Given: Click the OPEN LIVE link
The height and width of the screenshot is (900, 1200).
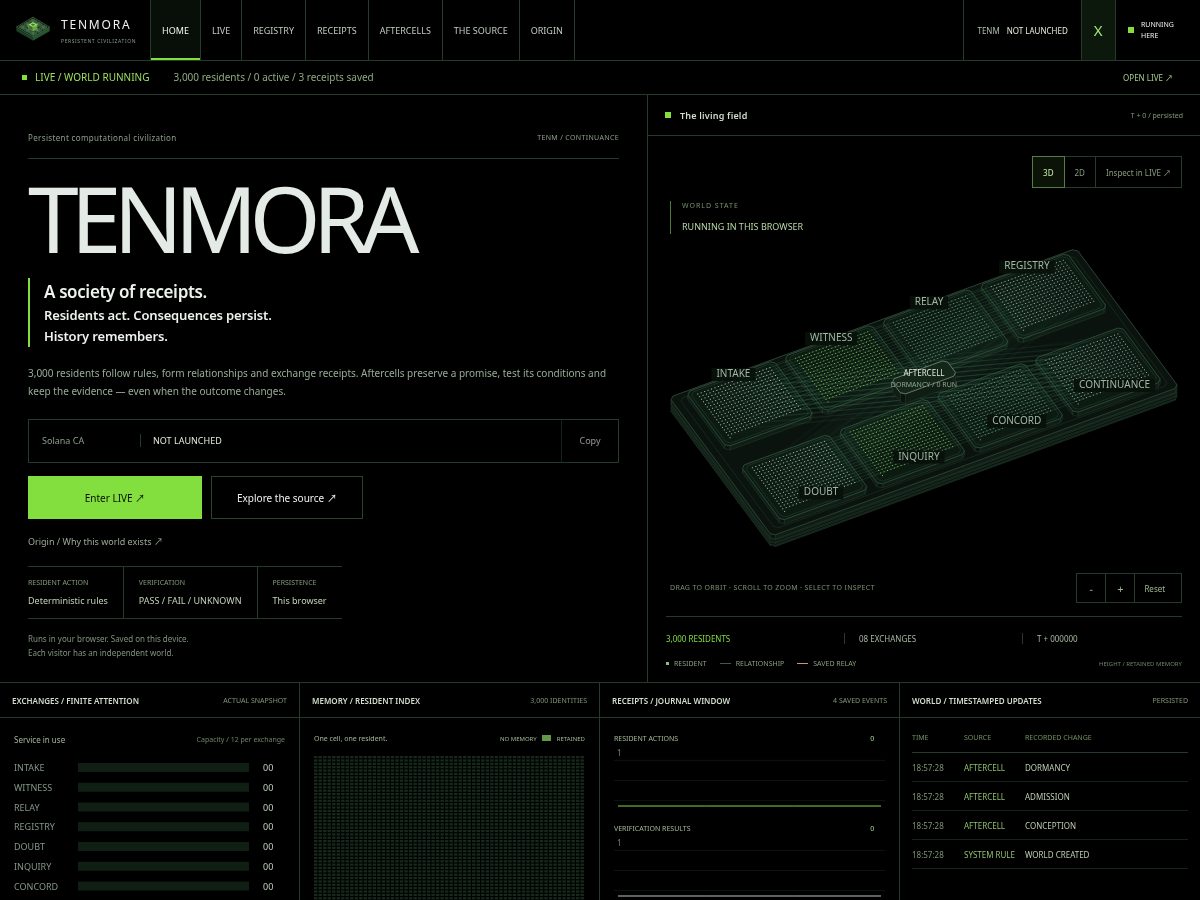Looking at the screenshot, I should tap(1147, 78).
